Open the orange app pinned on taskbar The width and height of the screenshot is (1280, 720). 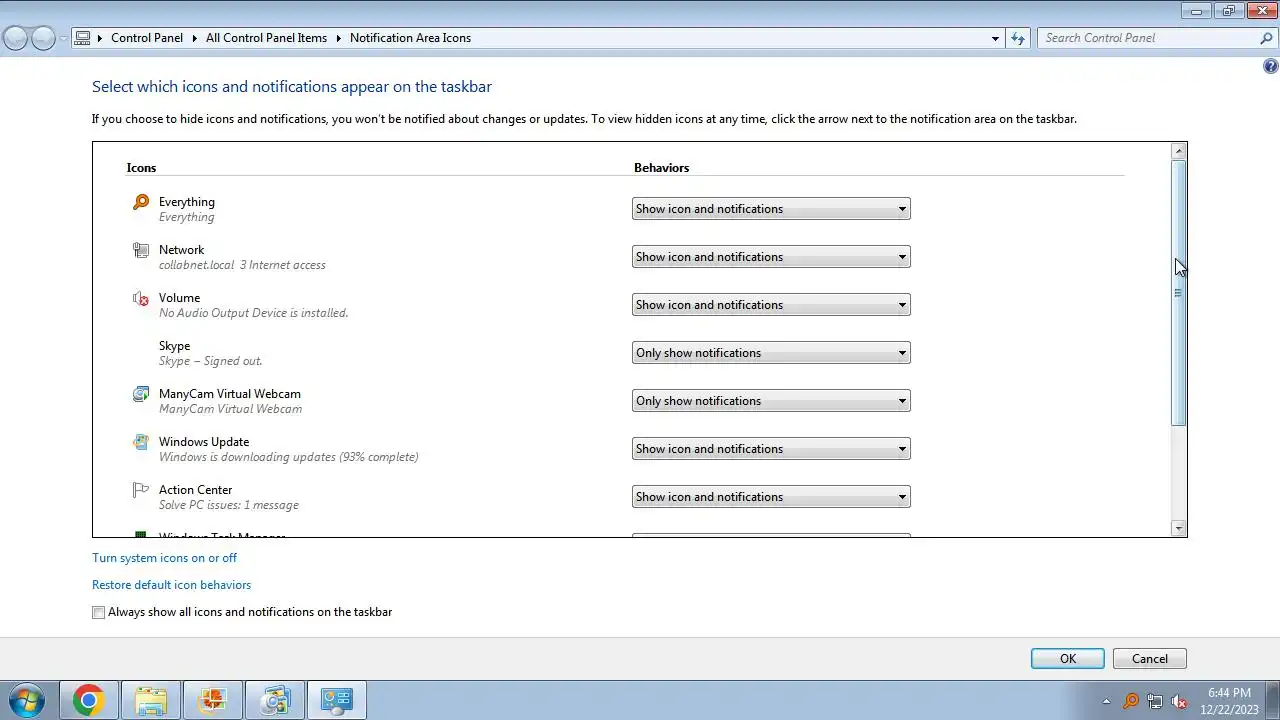[213, 700]
